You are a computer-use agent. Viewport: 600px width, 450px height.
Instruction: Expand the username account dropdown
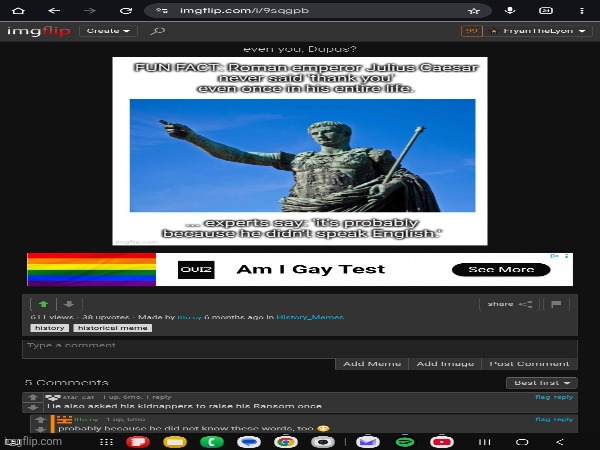point(538,31)
